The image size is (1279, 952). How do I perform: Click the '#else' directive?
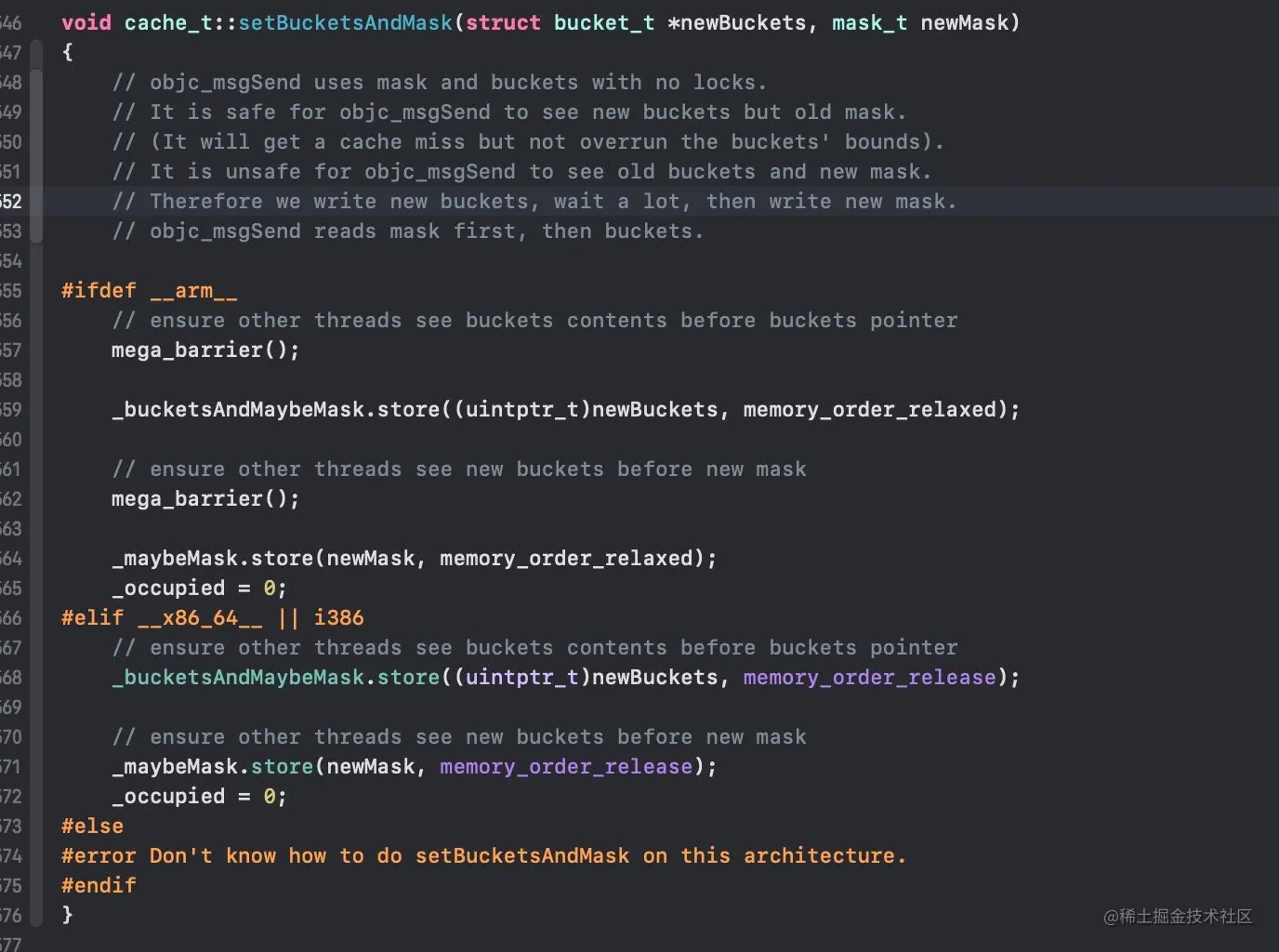tap(92, 826)
